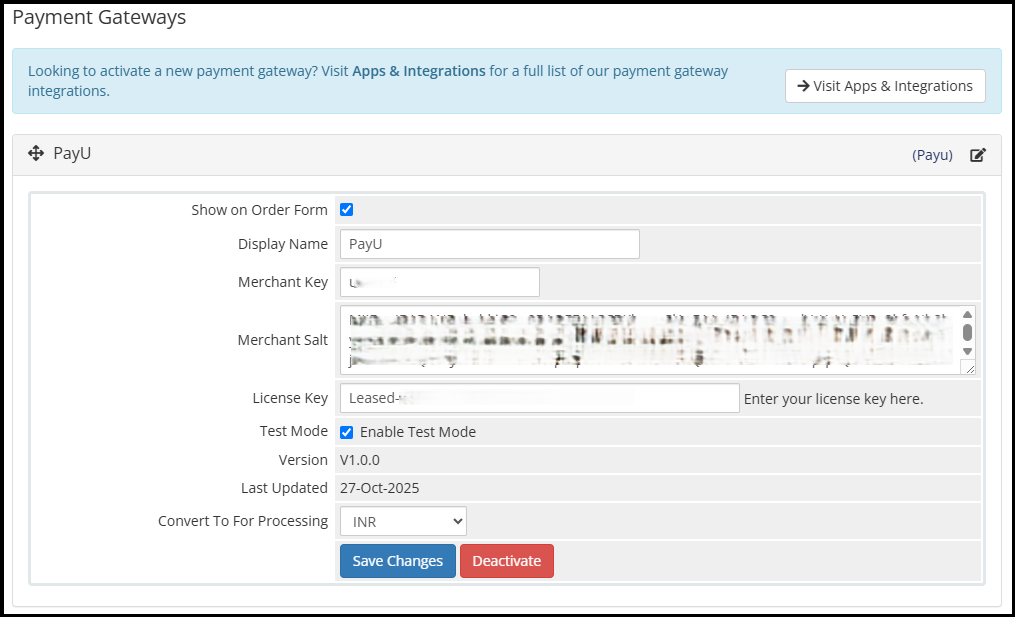The width and height of the screenshot is (1015, 617).
Task: Follow the bold Apps & Integrations inline link
Action: tap(419, 71)
